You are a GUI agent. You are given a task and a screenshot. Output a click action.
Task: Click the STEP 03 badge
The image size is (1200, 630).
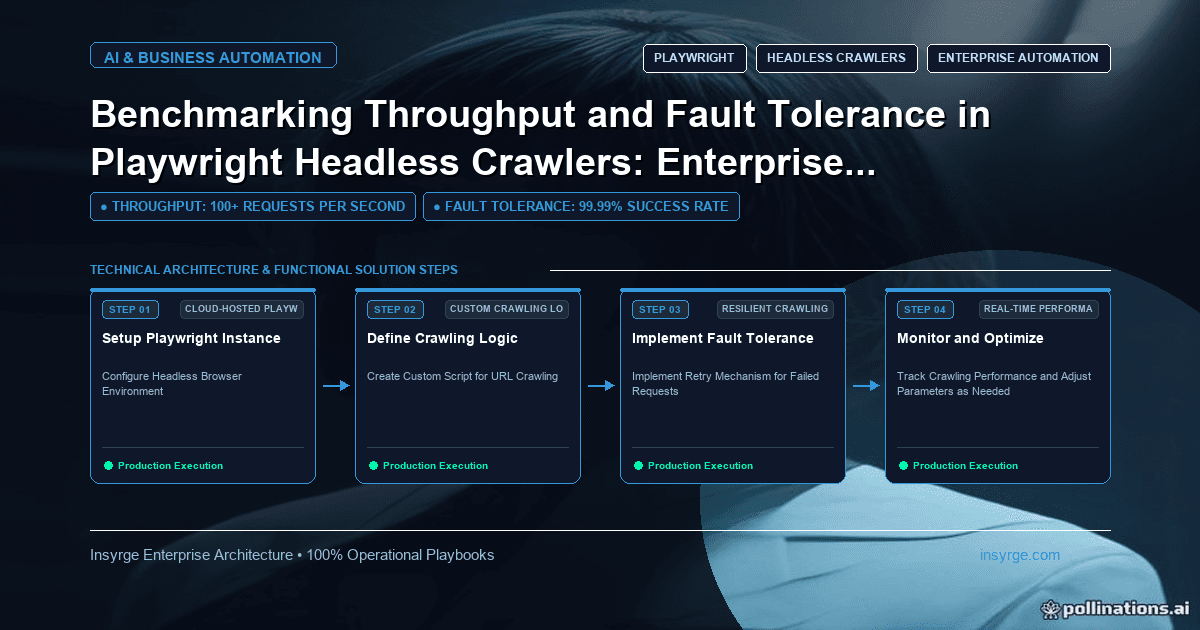click(x=660, y=309)
